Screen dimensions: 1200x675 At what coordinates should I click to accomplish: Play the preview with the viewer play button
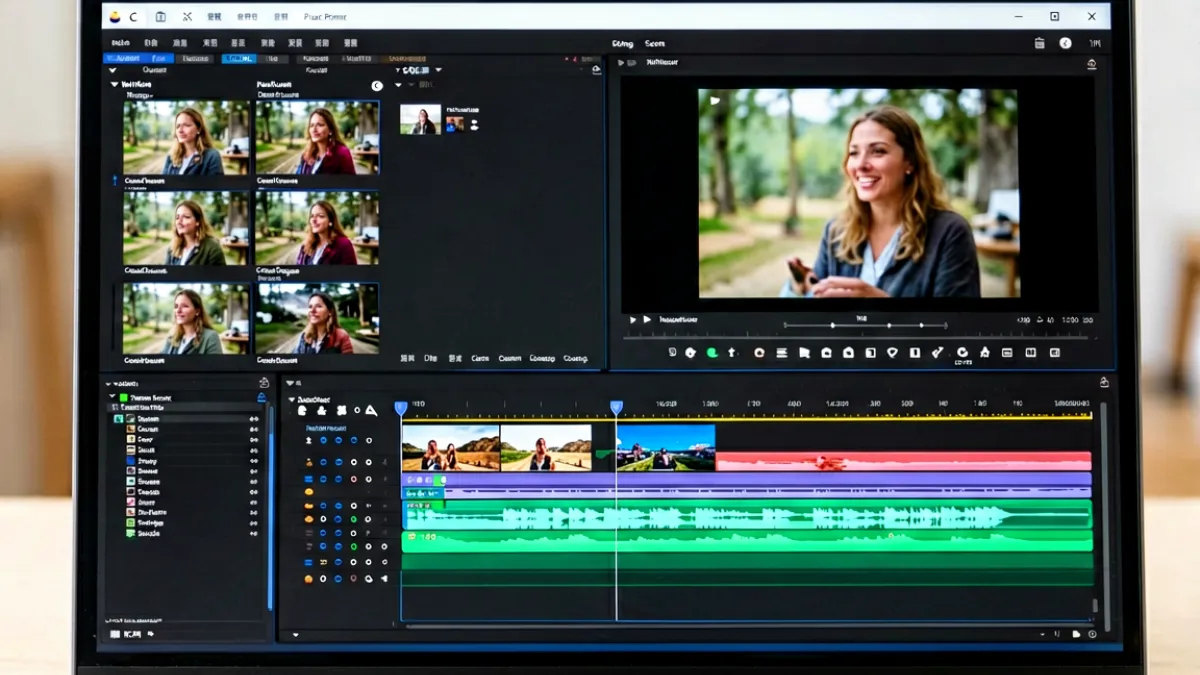coord(647,320)
